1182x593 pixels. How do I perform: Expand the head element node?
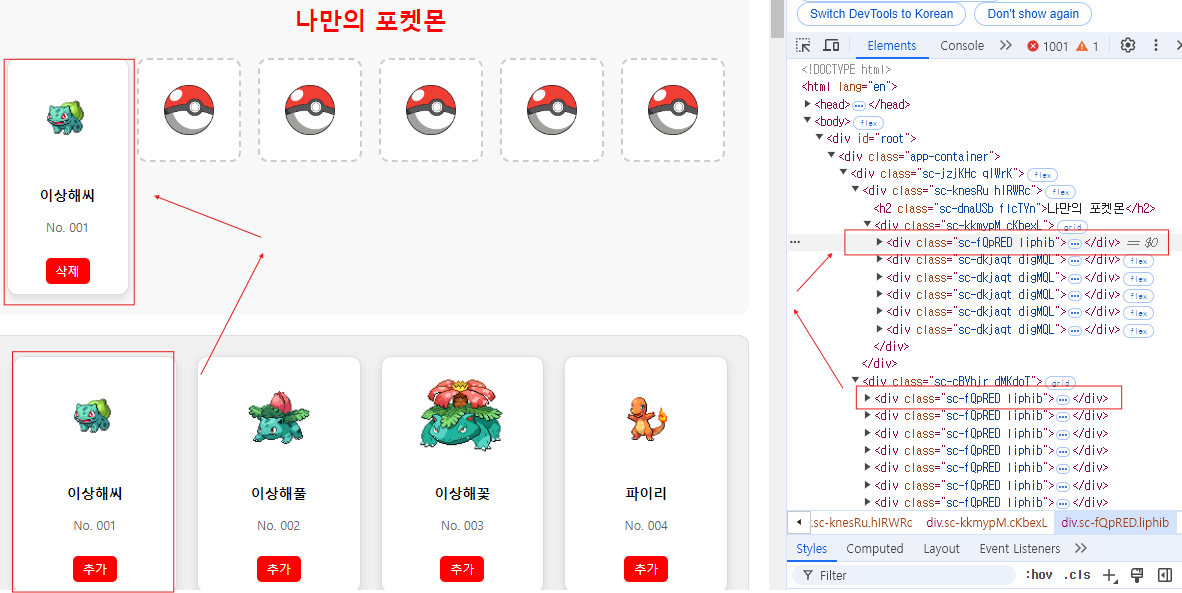pos(808,104)
